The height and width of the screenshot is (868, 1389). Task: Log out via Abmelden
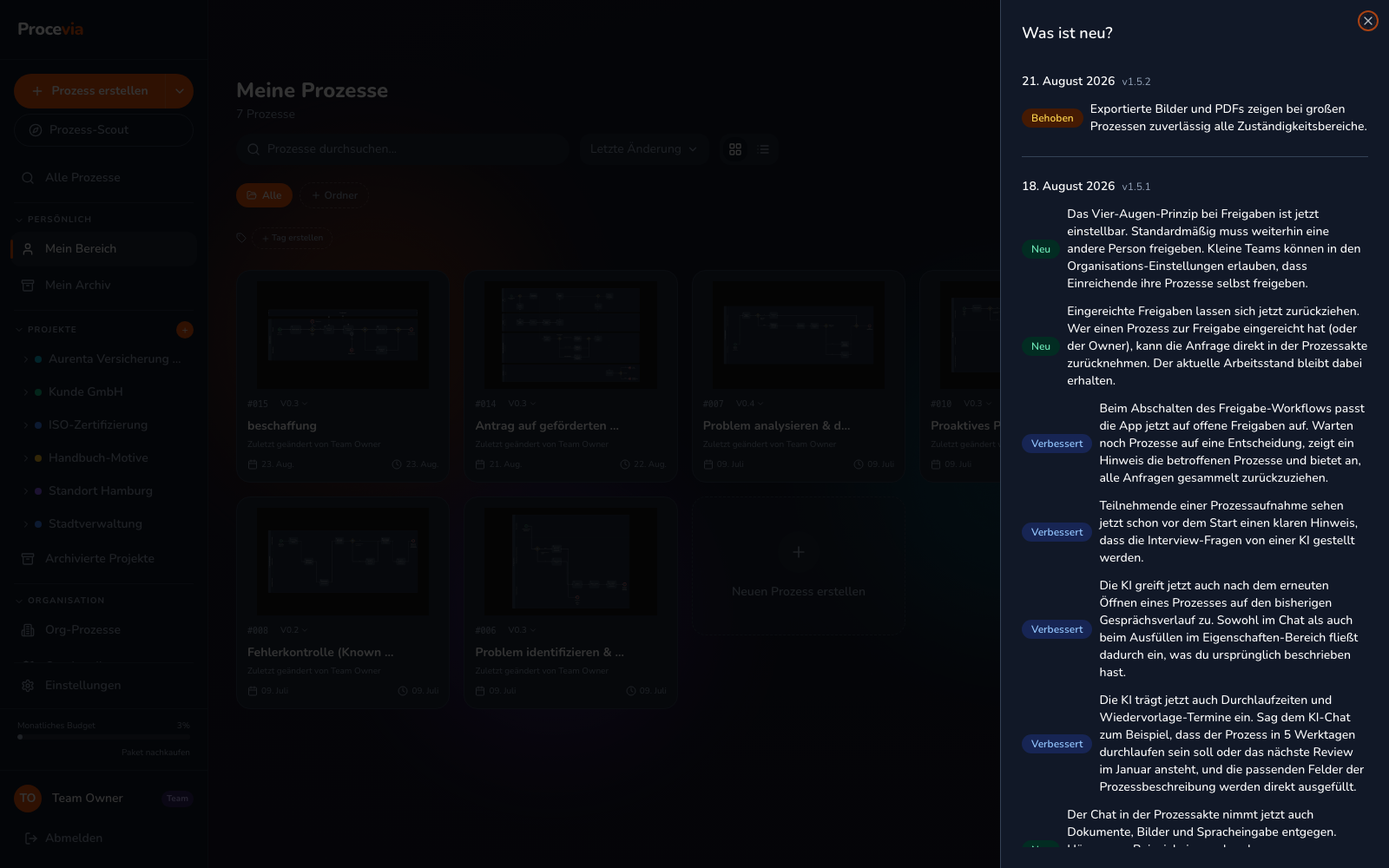(x=64, y=838)
